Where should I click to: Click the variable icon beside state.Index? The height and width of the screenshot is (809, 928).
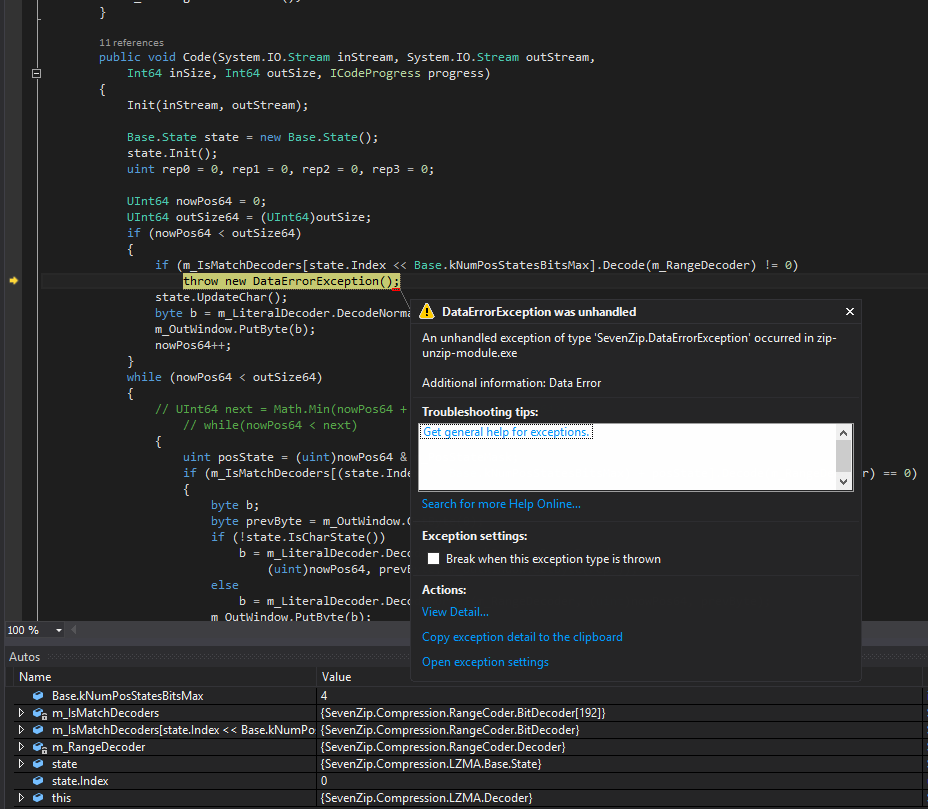(x=39, y=781)
